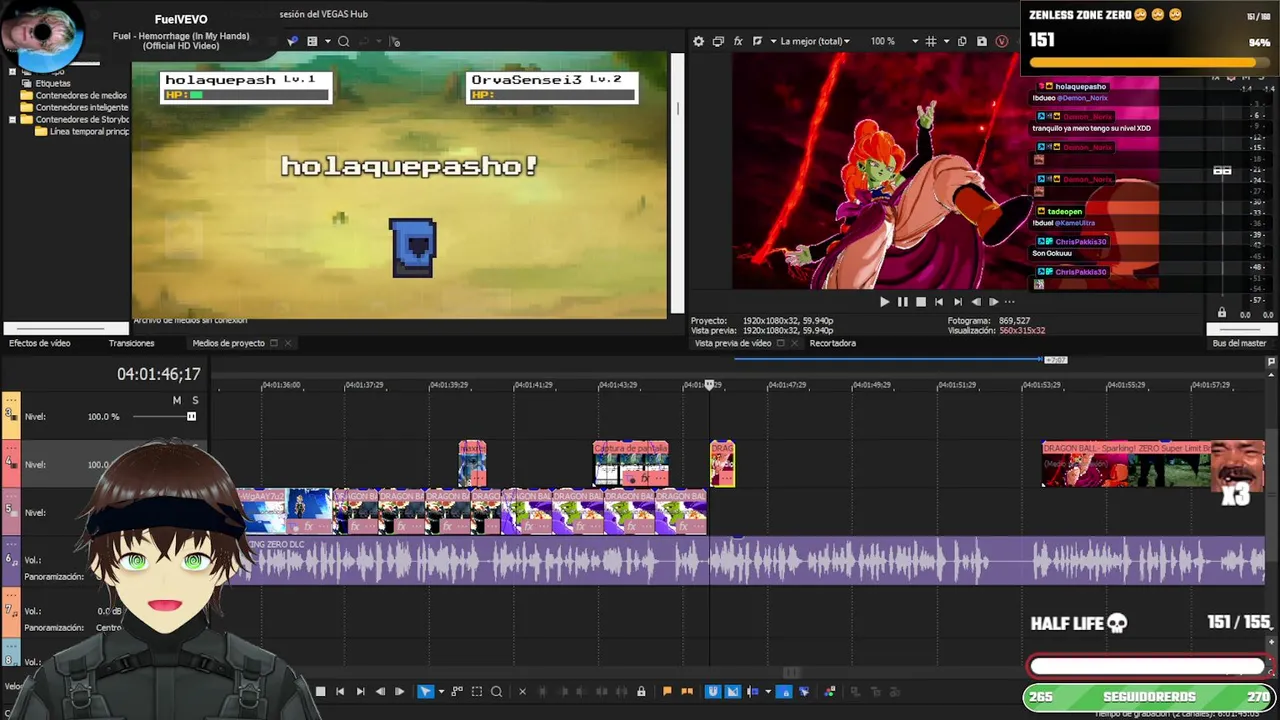
Task: Toggle lock envelopes to events icon
Action: (x=784, y=691)
